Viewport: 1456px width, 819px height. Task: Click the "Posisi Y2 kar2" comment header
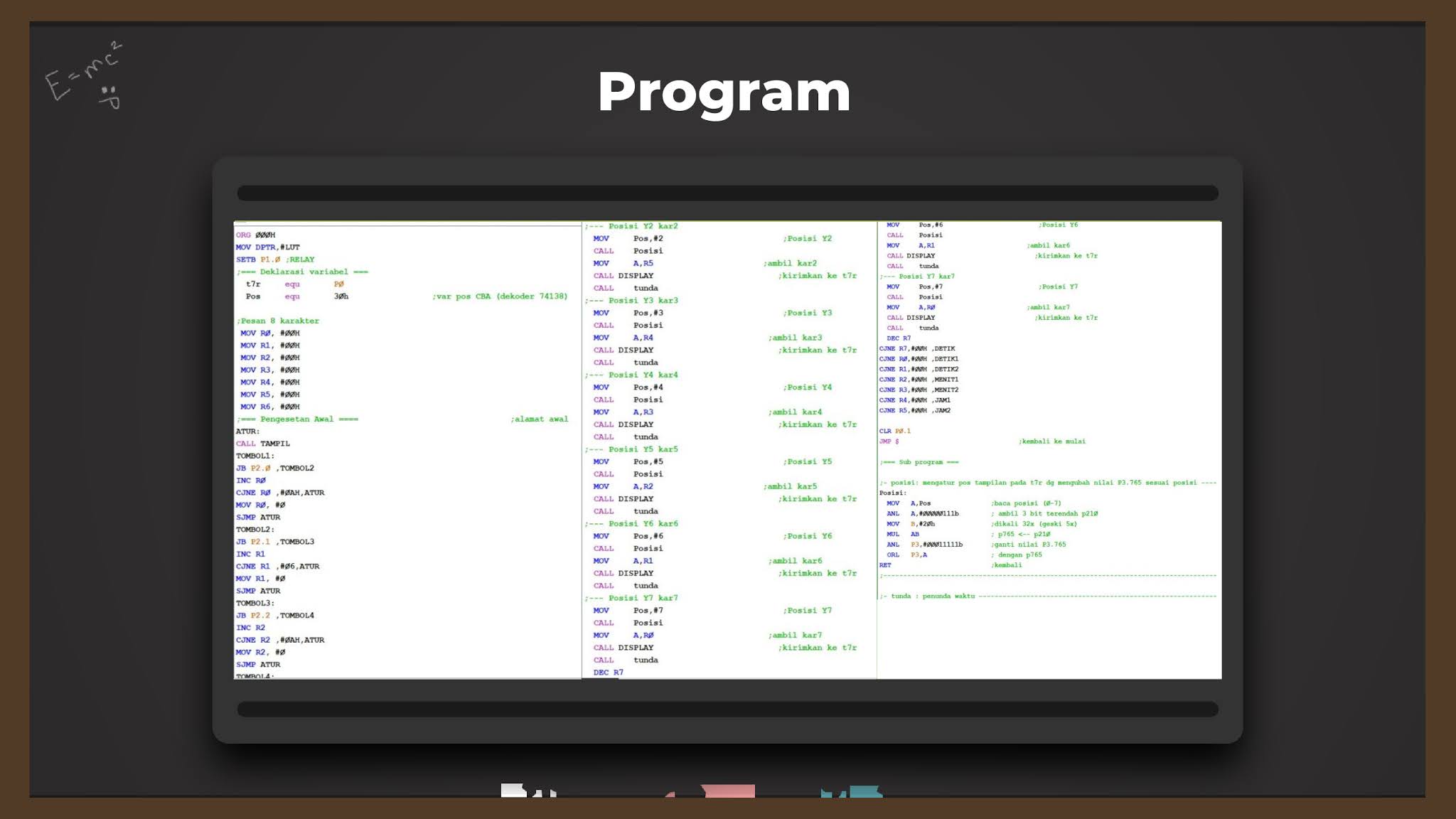point(633,226)
